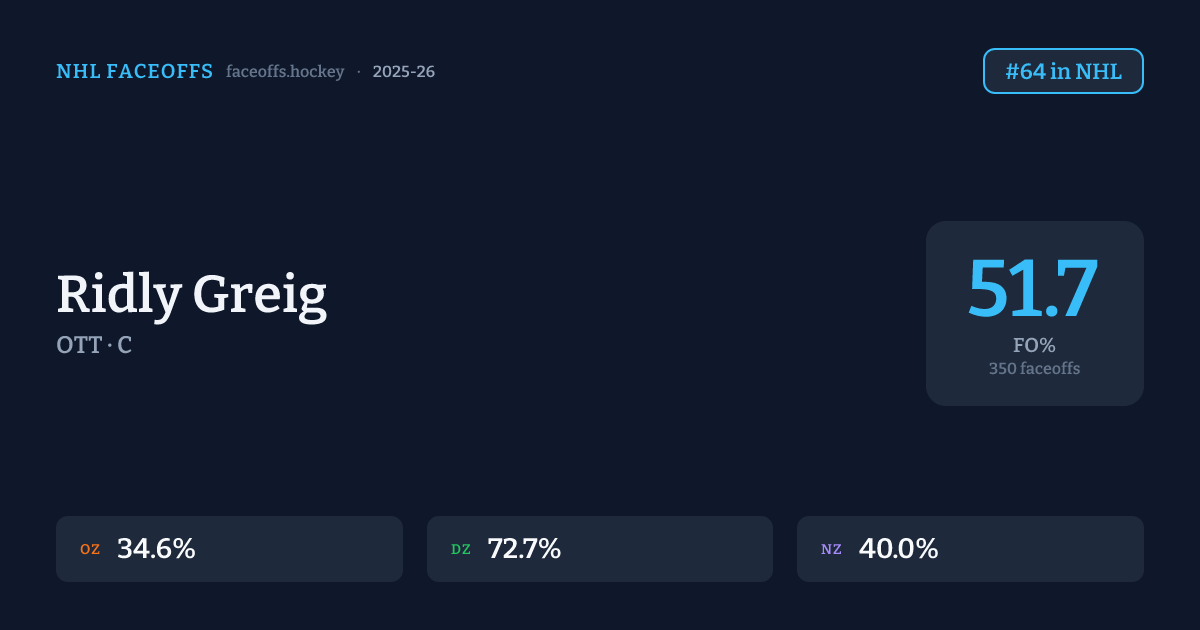Click the surname 'Greig'
Screen dimensions: 1200x630
pyautogui.click(x=259, y=295)
